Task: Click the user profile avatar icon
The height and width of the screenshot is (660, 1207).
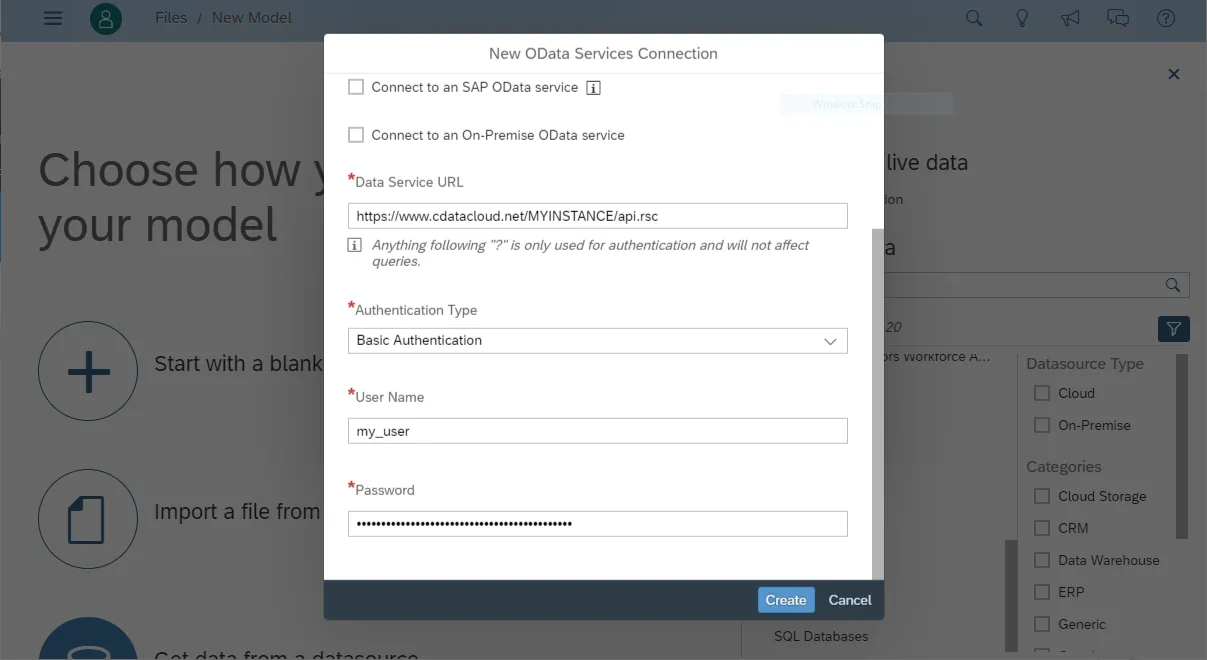Action: (105, 18)
